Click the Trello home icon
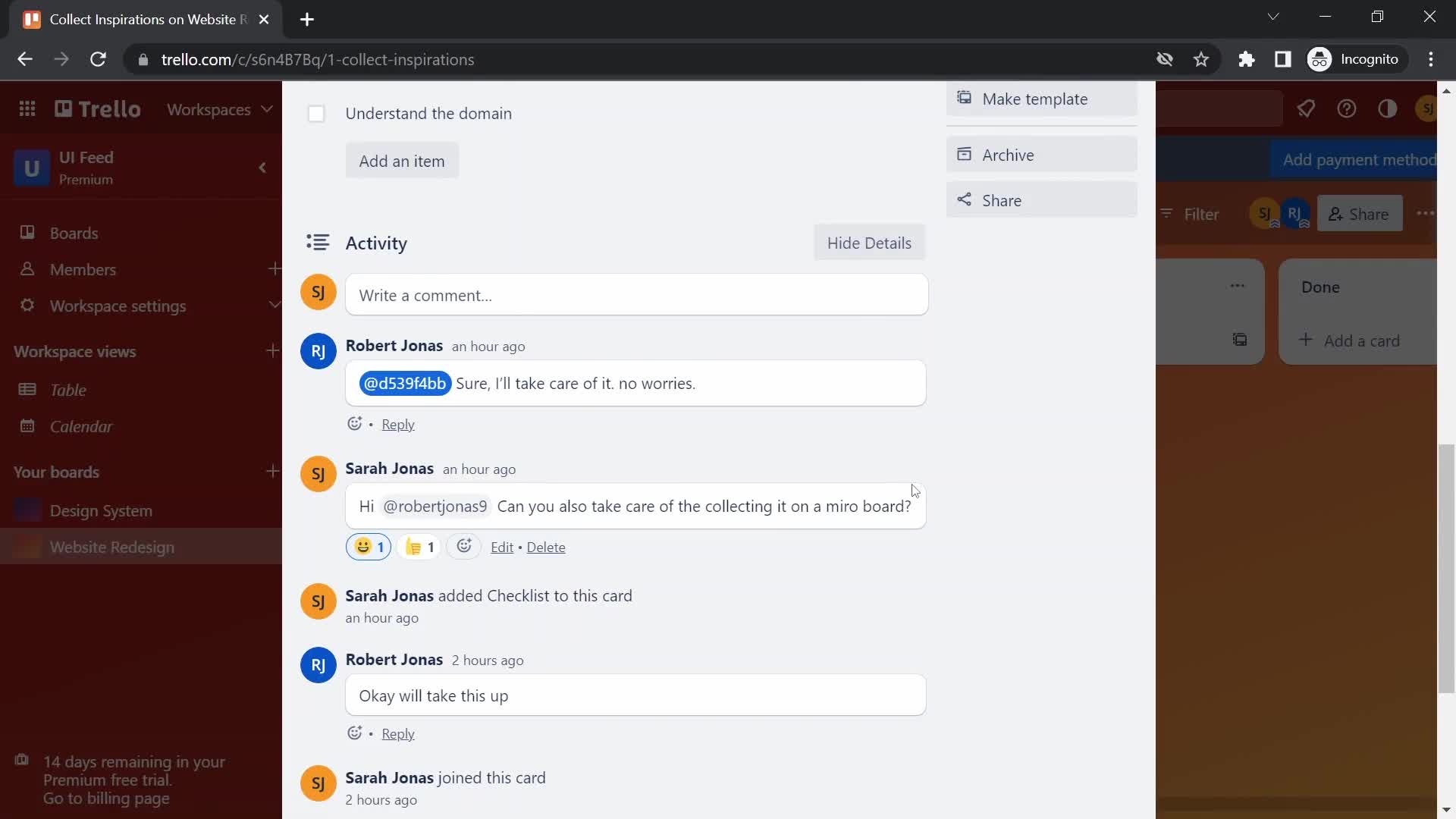The width and height of the screenshot is (1456, 819). click(x=97, y=108)
